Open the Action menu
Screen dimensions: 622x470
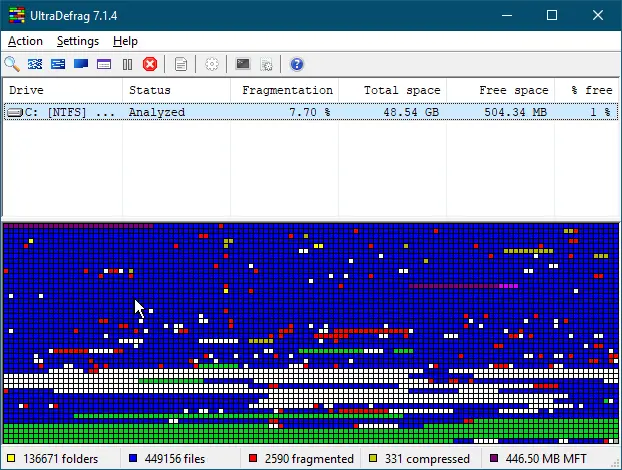[x=25, y=41]
